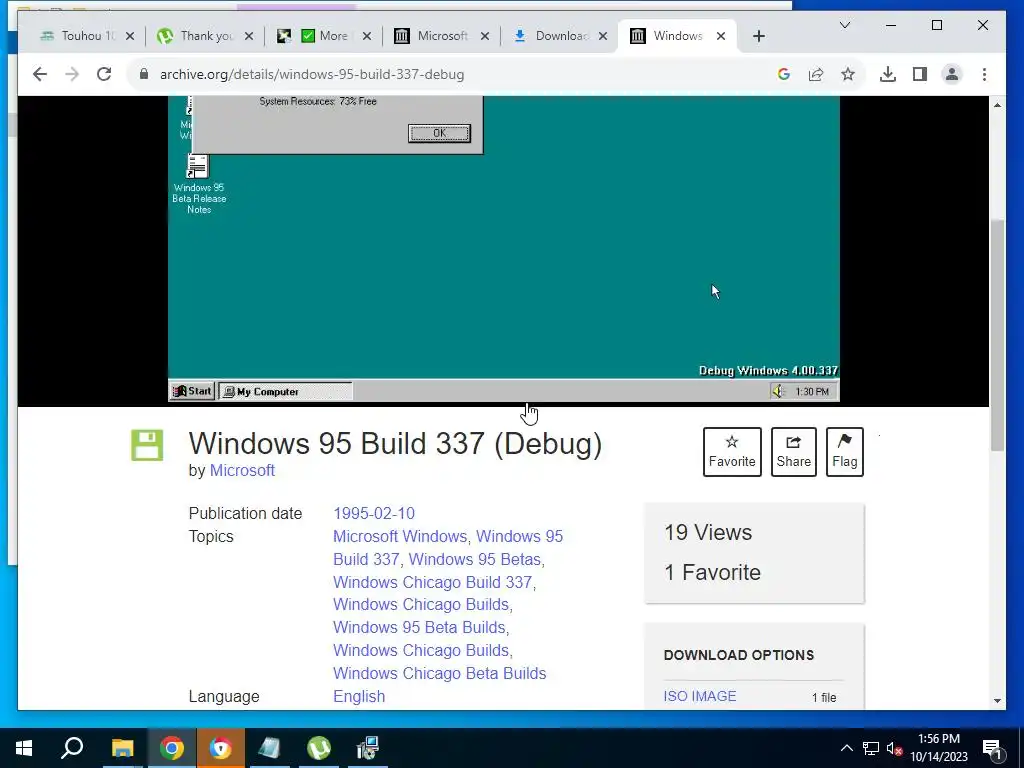
Task: Click the 1 Favorite statistic
Action: [x=712, y=572]
